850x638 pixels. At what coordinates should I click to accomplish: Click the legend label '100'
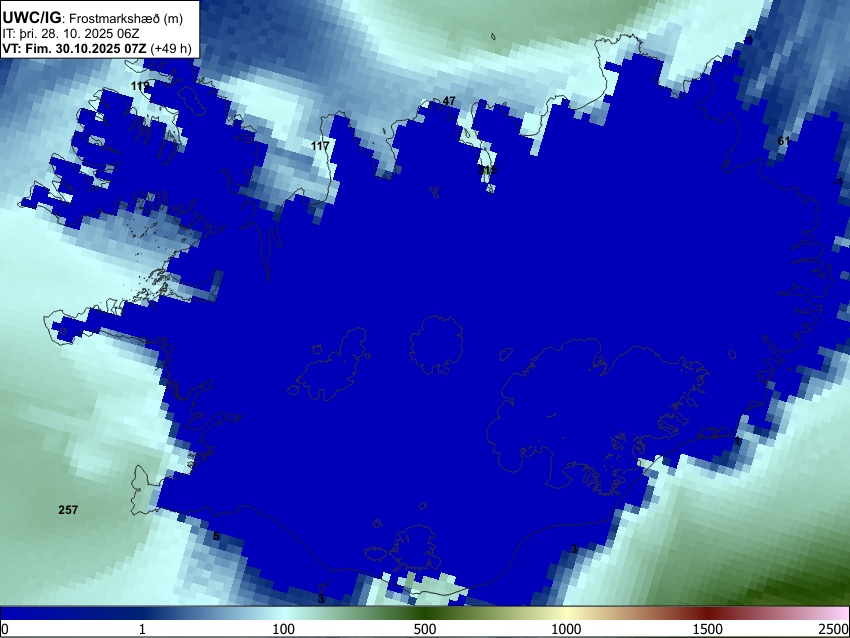(284, 629)
